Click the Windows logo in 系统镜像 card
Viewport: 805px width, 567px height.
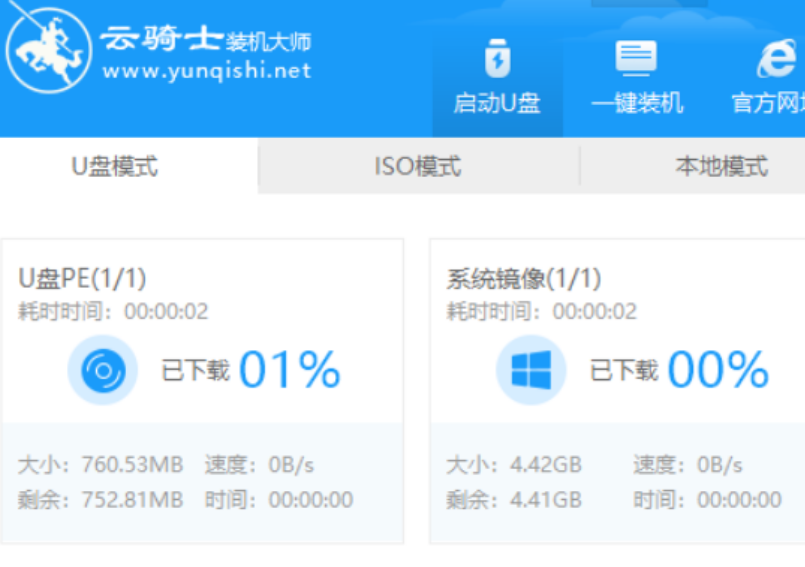click(530, 372)
